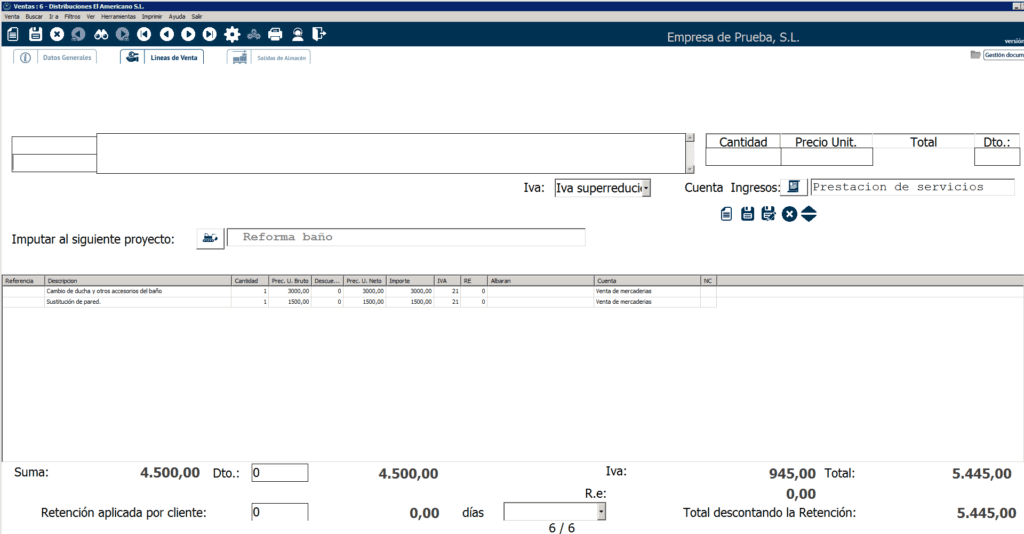The height and width of the screenshot is (534, 1024).
Task: Open the Herramientas menu
Action: tap(118, 17)
